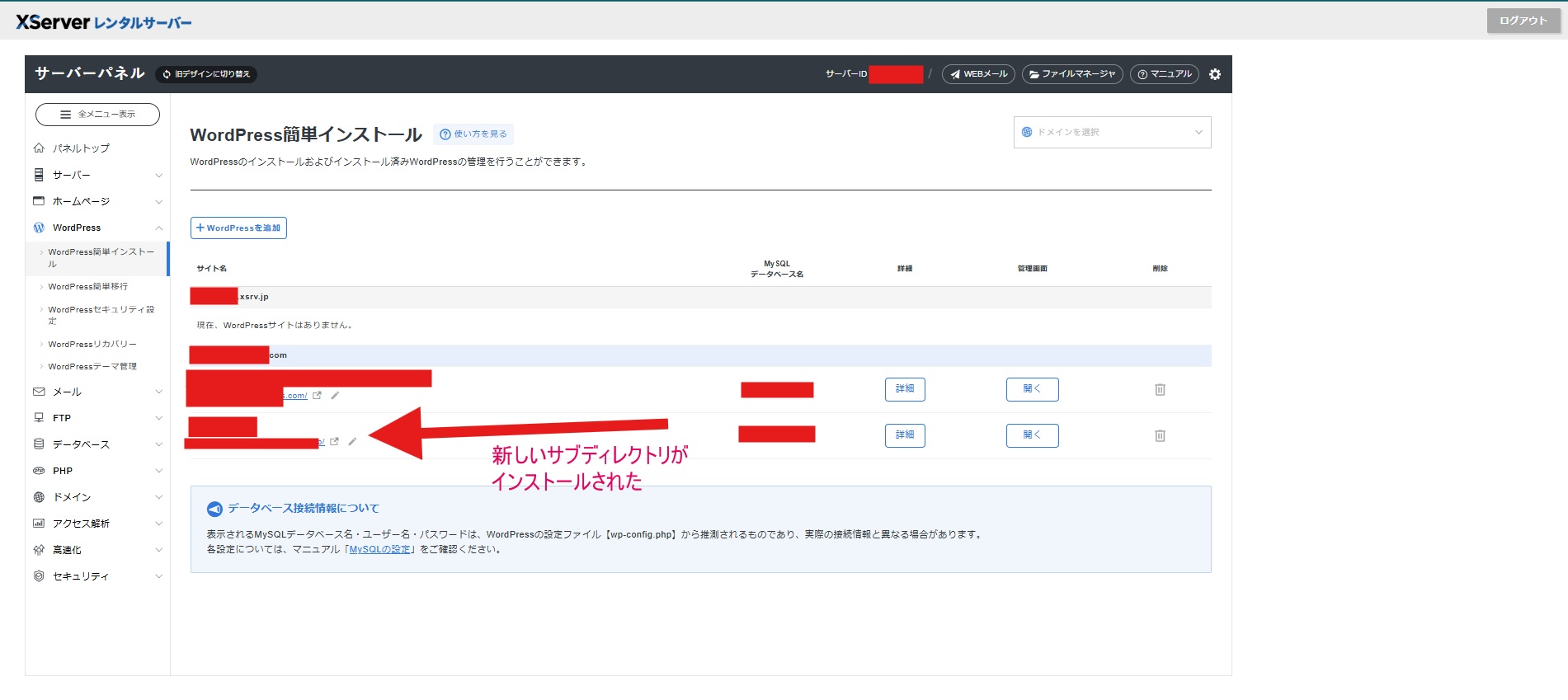Expand the 高速化 menu chevron

click(x=158, y=550)
